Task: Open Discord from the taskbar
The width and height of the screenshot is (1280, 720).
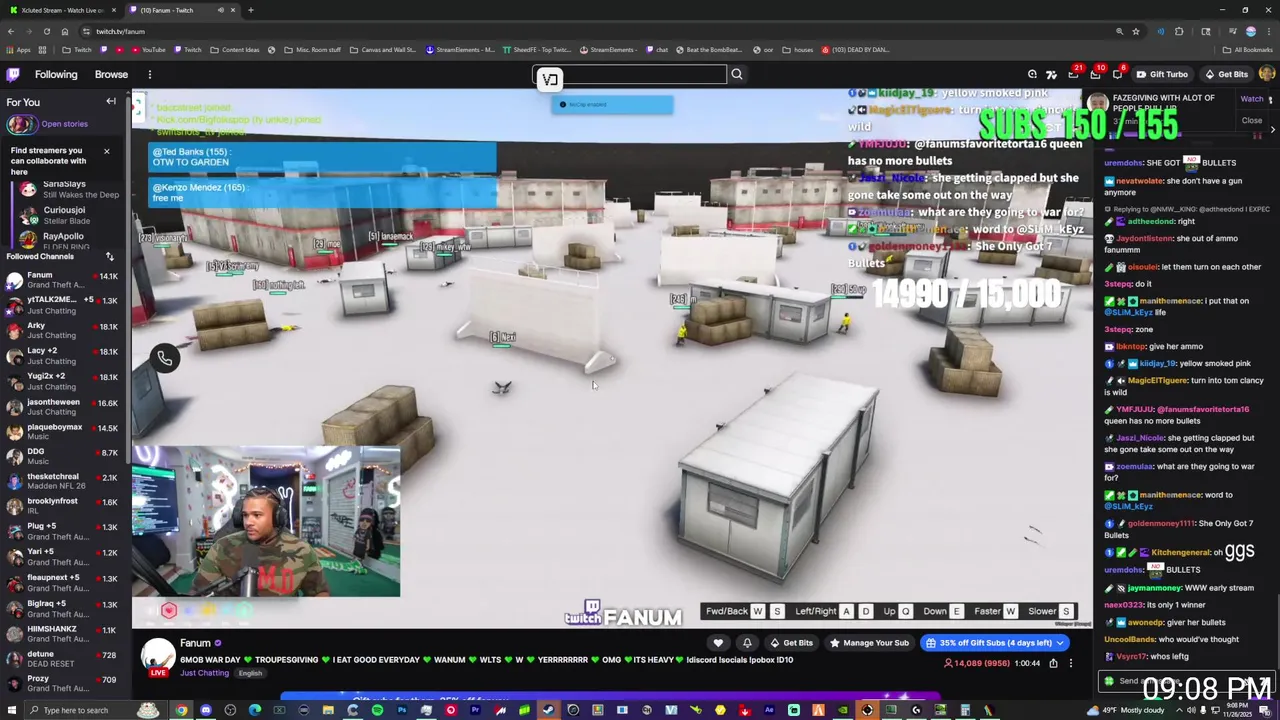Action: pos(206,710)
